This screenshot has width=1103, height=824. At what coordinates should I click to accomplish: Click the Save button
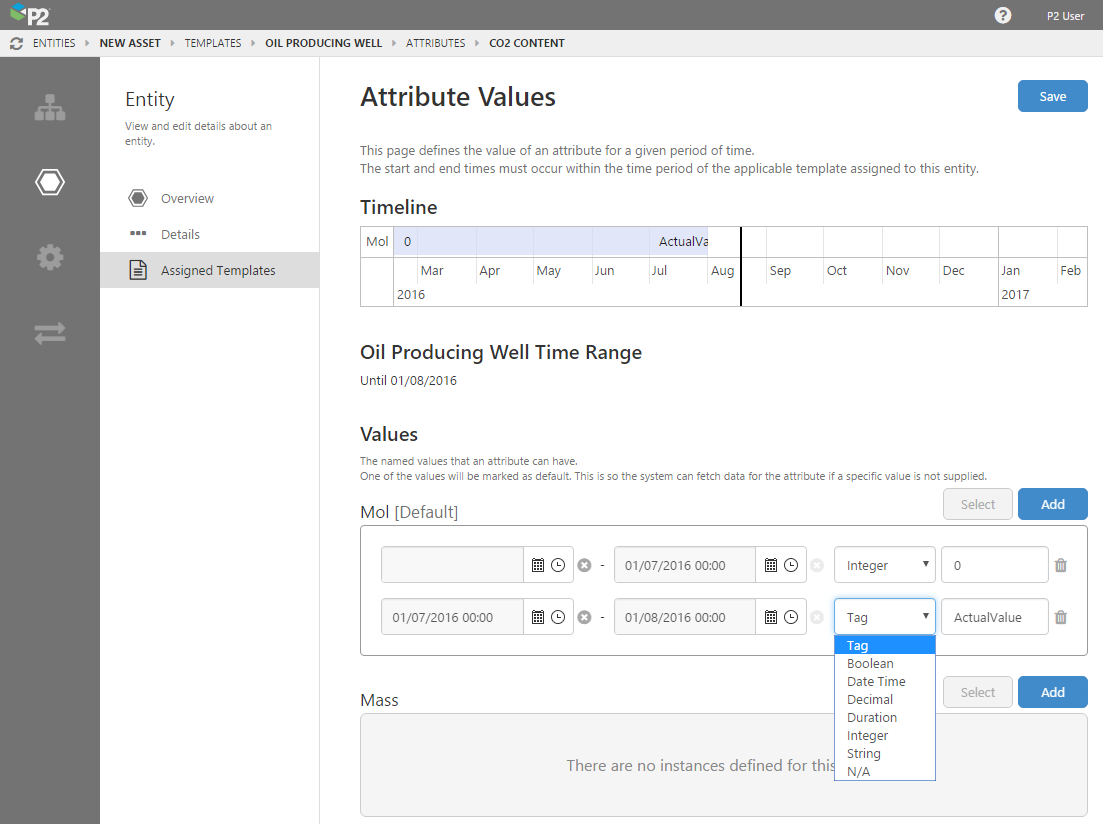point(1052,96)
